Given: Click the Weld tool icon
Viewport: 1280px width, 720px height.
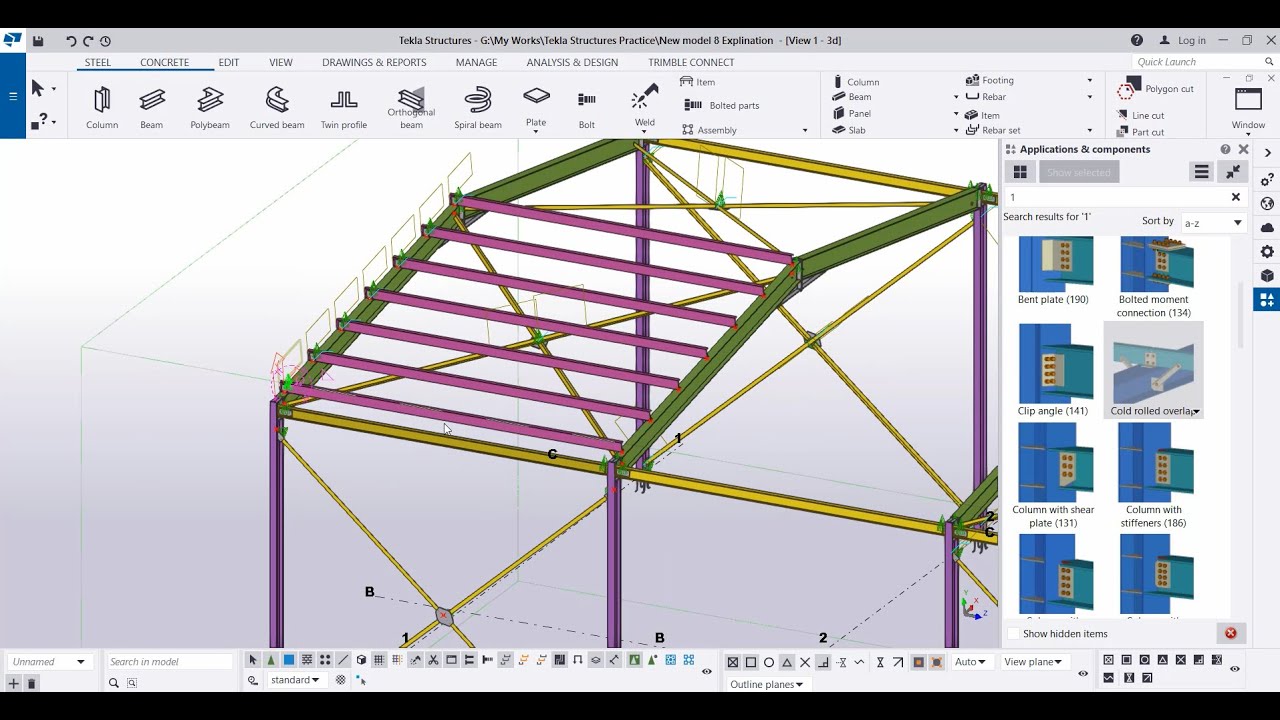Looking at the screenshot, I should click(x=645, y=97).
